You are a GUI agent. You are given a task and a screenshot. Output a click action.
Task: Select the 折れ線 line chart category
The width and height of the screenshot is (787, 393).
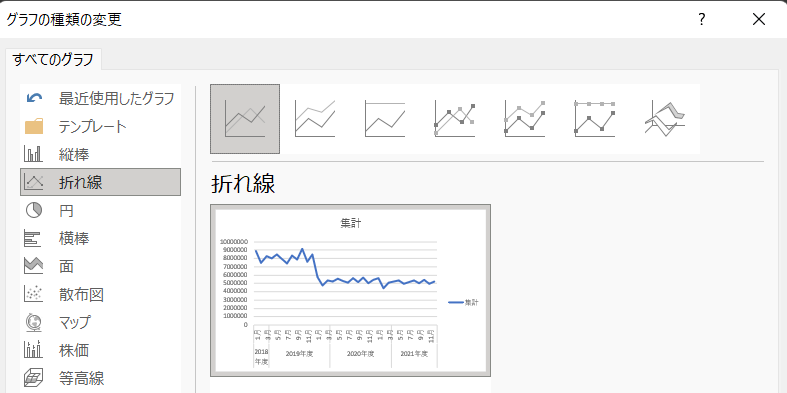click(100, 182)
